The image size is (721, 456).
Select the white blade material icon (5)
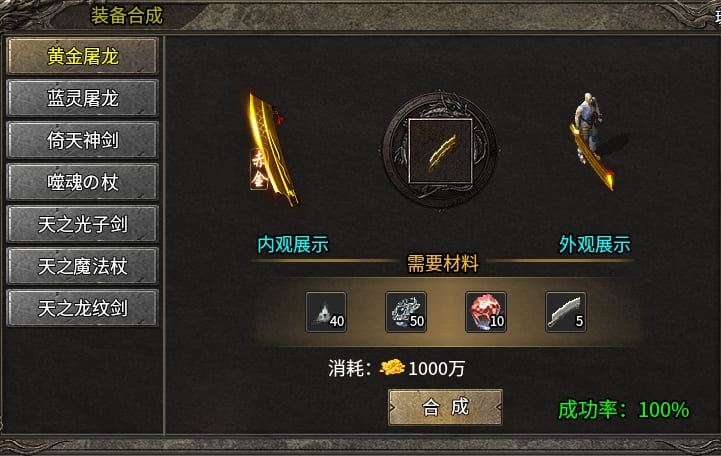[x=566, y=312]
